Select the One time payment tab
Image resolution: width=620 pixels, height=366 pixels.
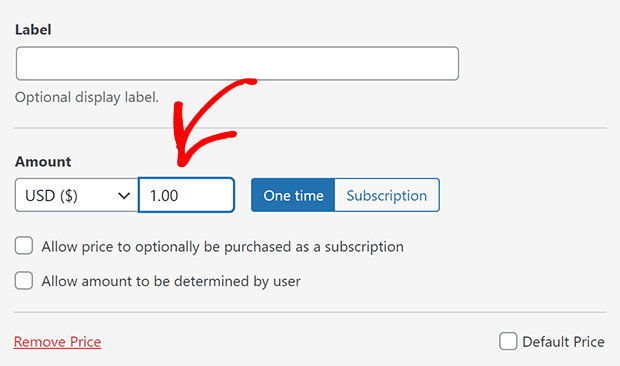(293, 195)
